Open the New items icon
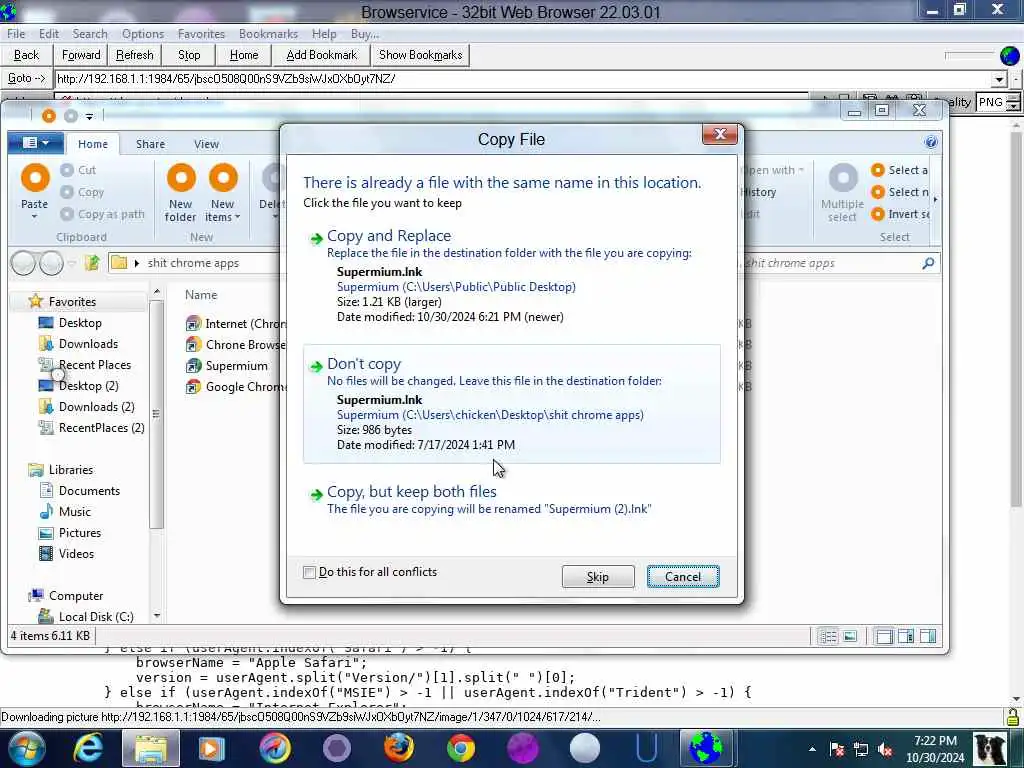 223,178
